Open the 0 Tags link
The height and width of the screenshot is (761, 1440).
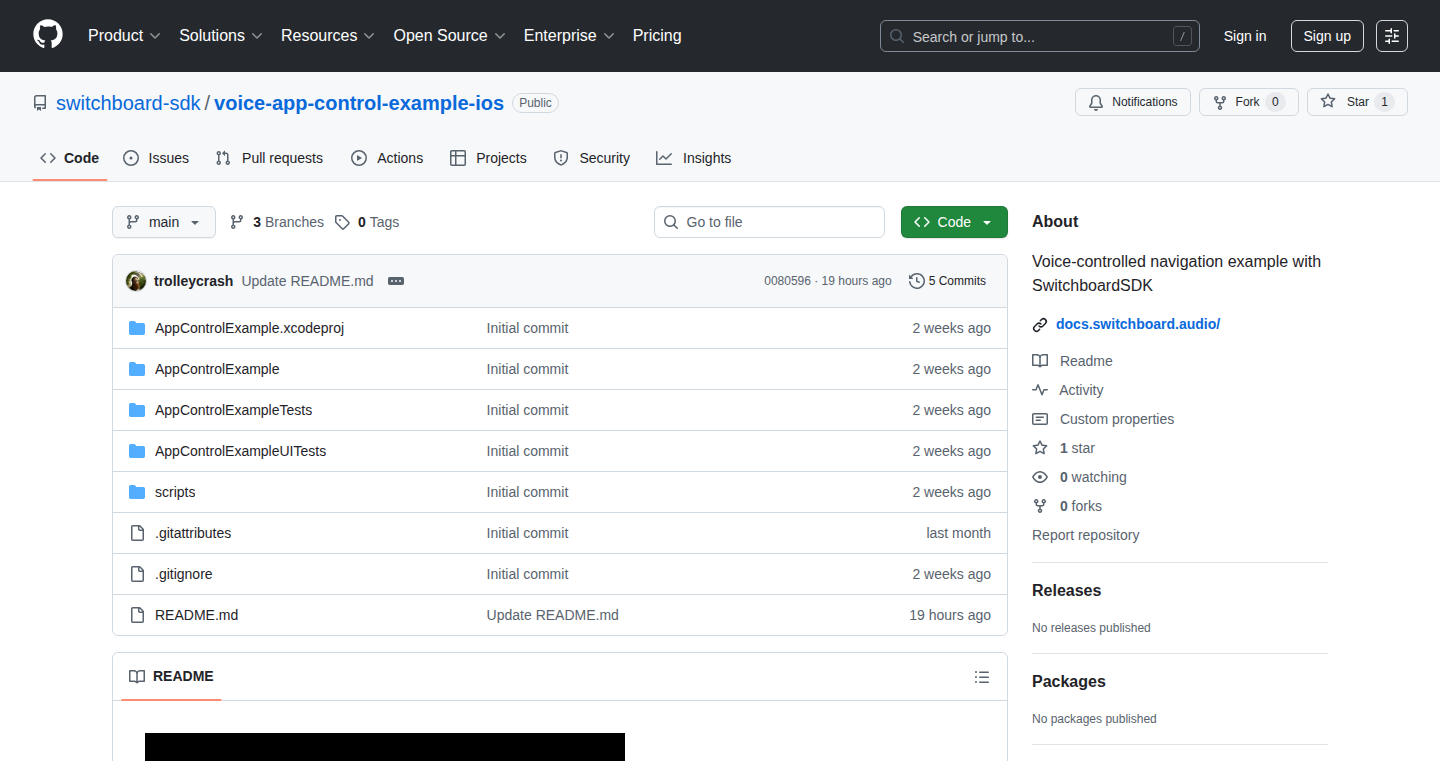[367, 222]
